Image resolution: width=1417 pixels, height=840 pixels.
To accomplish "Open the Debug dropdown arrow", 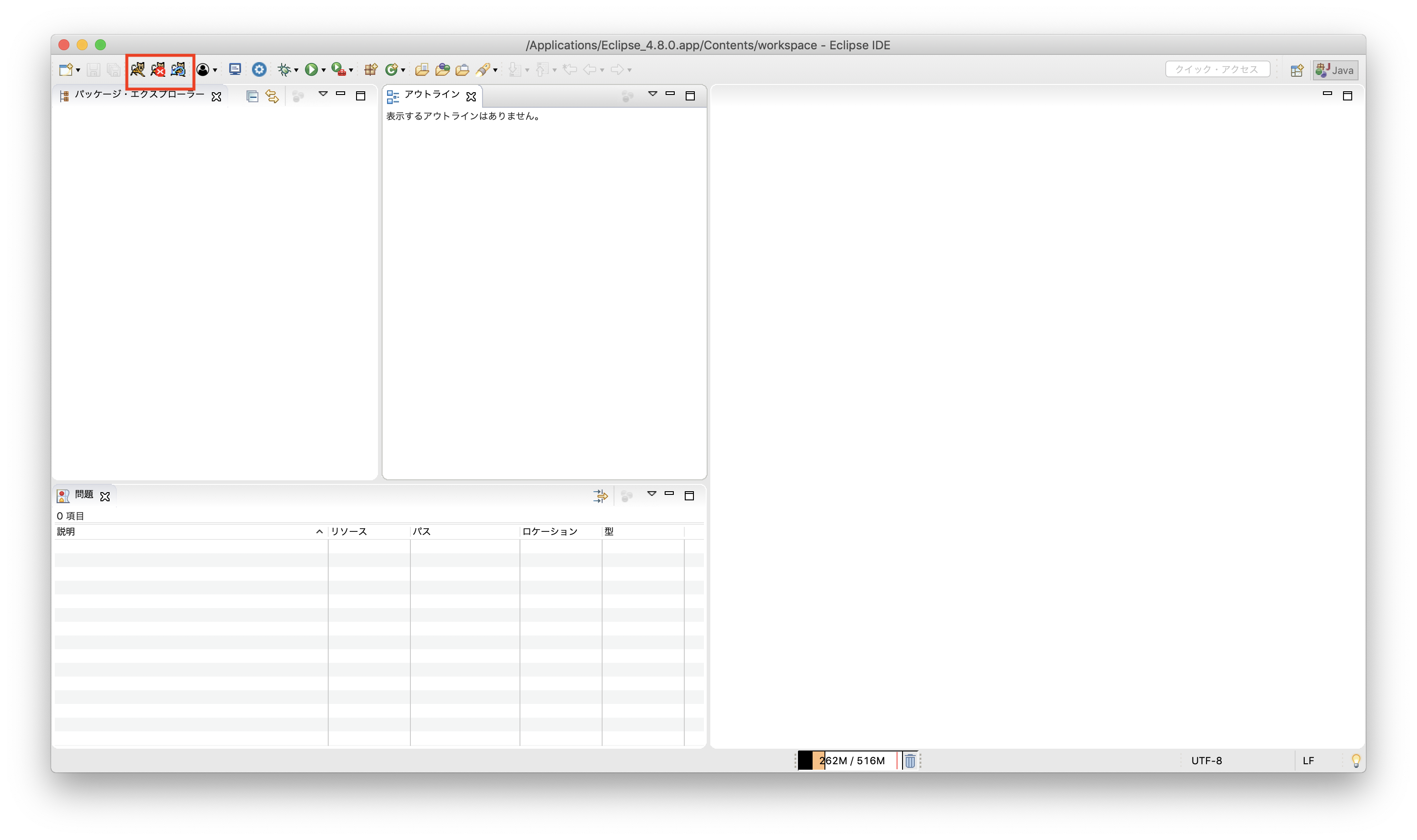I will tap(296, 70).
